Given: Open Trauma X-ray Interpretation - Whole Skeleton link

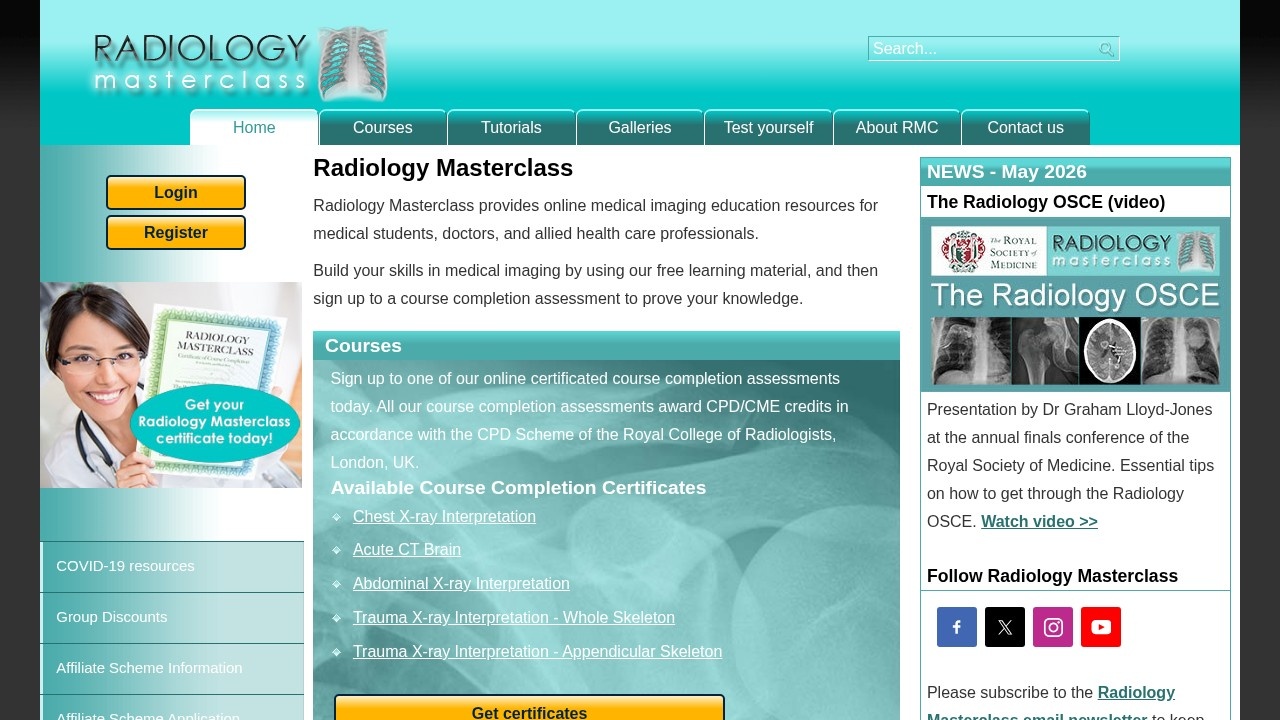Looking at the screenshot, I should tap(514, 618).
